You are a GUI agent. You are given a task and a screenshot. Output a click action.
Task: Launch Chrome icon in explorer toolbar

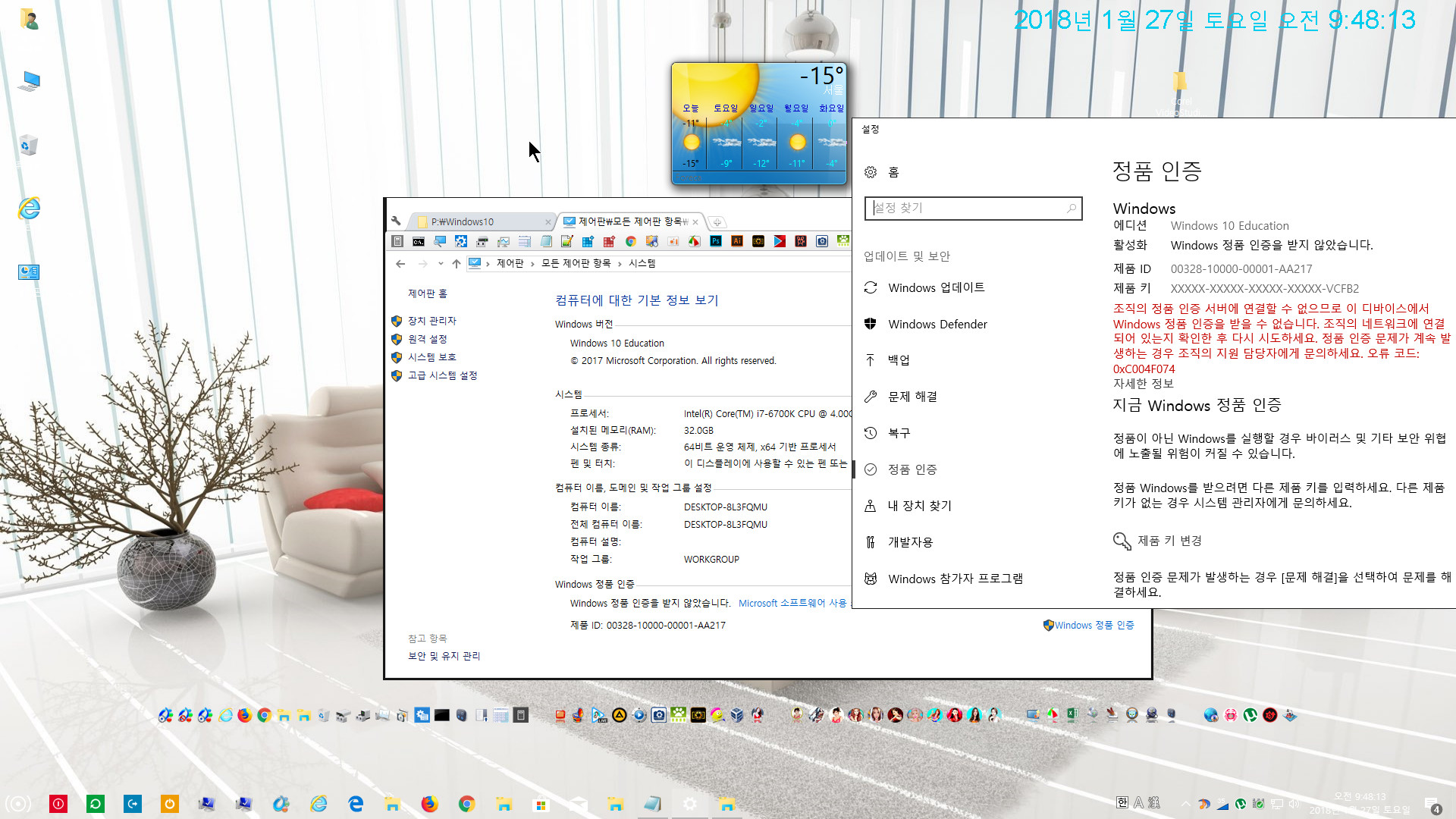tap(631, 241)
